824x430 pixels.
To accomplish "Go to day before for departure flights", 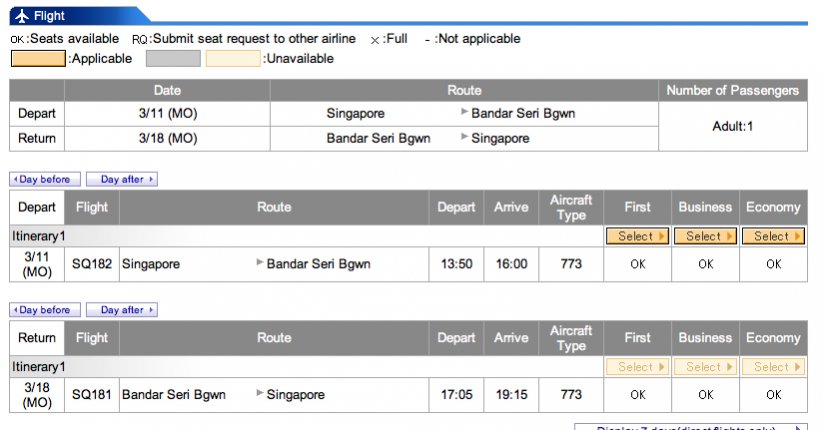I will pyautogui.click(x=45, y=180).
